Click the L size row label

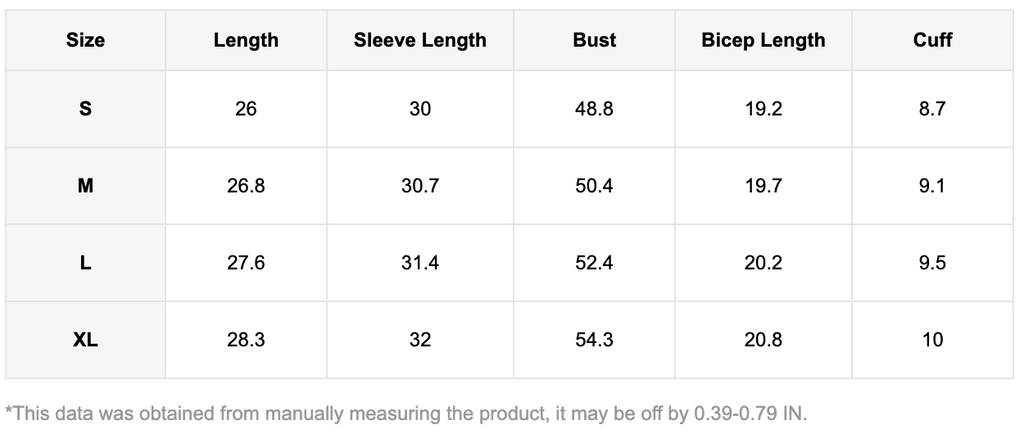point(85,263)
